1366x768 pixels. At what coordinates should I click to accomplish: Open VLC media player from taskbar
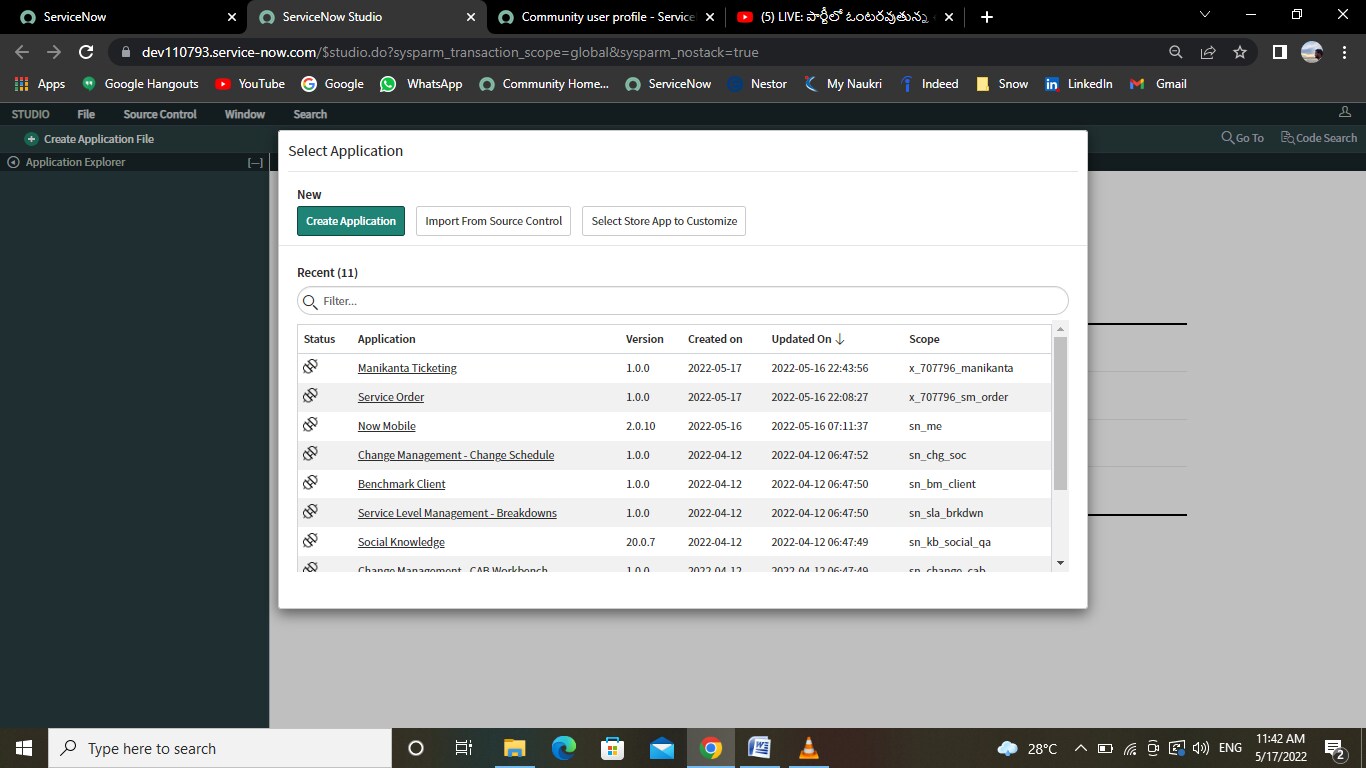click(x=809, y=748)
